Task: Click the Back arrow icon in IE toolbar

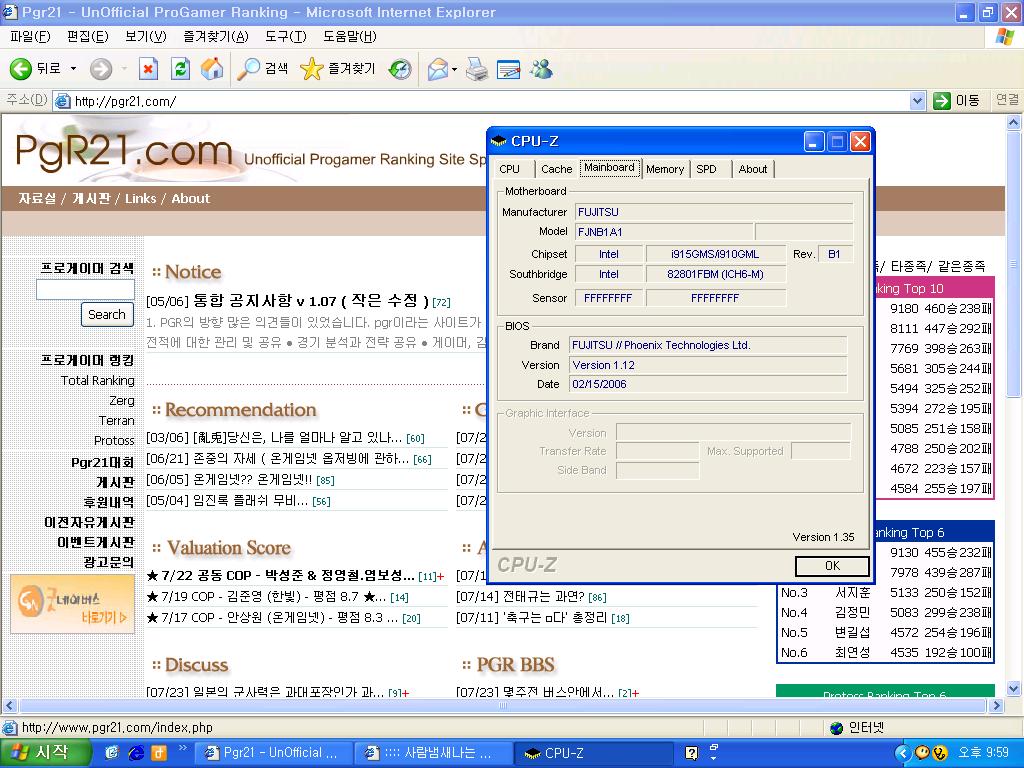Action: click(20, 69)
